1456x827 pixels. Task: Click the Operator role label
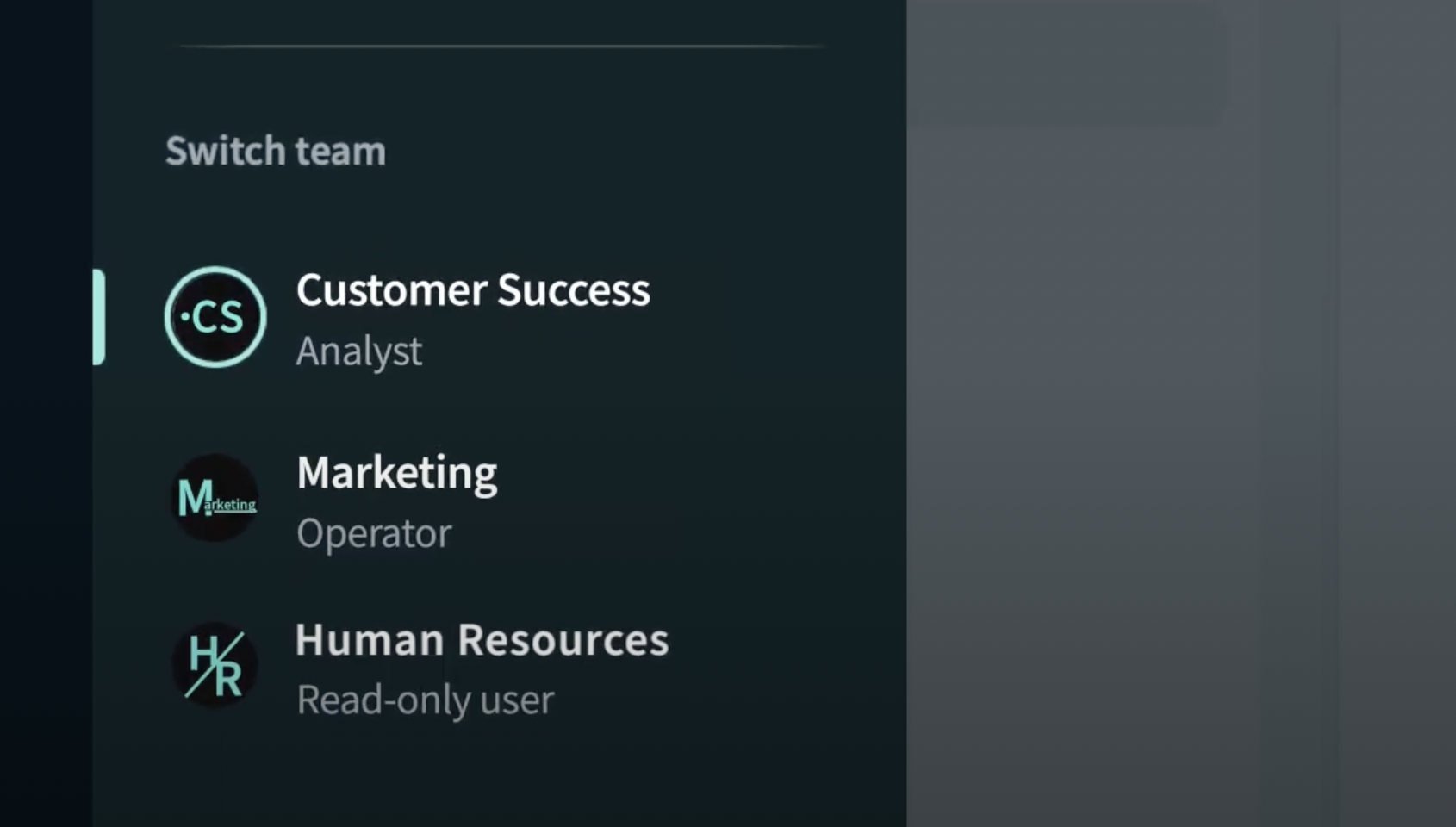[374, 533]
